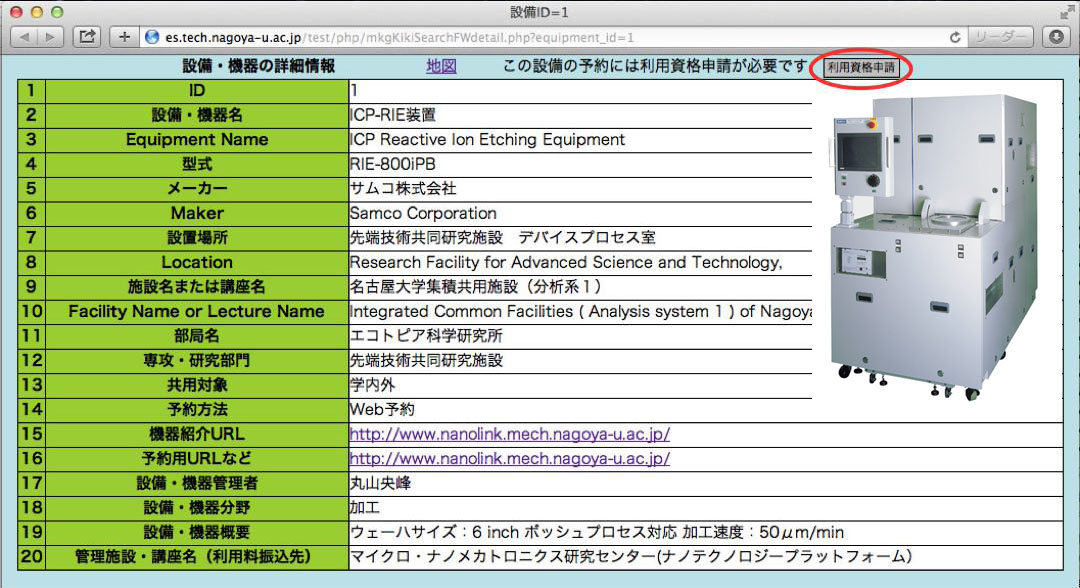Click the plus add-bookmark button
The height and width of the screenshot is (588, 1080).
point(124,37)
